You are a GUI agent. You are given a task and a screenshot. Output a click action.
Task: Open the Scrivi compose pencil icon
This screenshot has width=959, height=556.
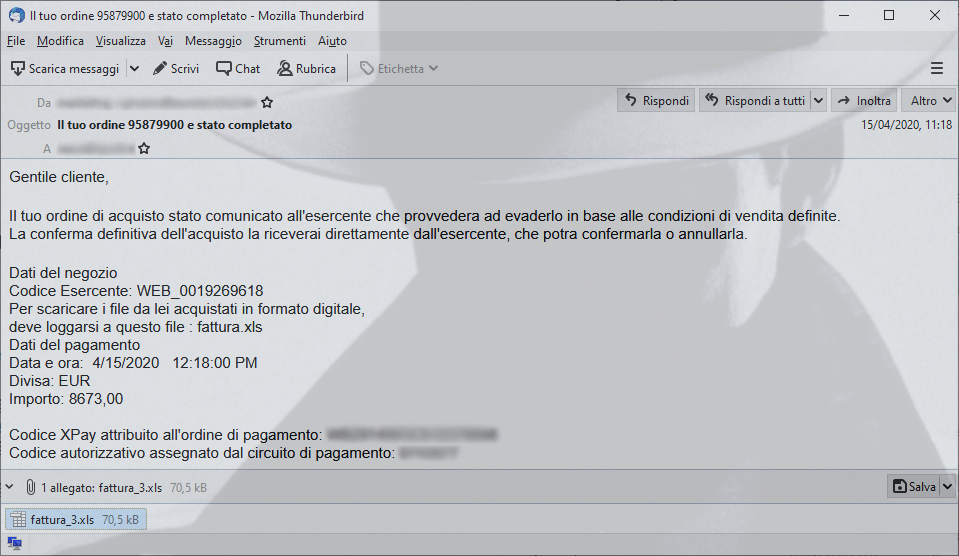[x=160, y=69]
